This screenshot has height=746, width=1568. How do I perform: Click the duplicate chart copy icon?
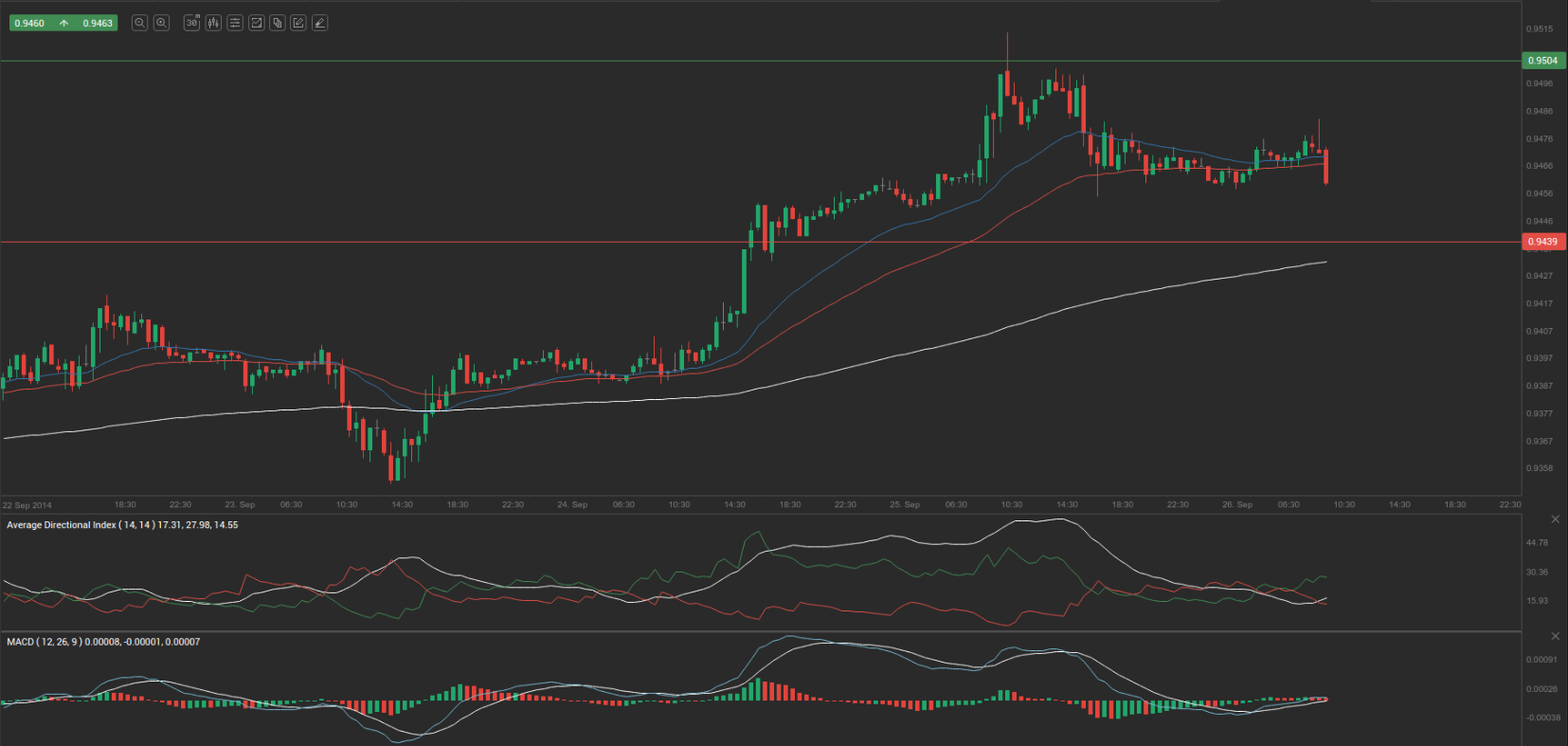click(278, 23)
